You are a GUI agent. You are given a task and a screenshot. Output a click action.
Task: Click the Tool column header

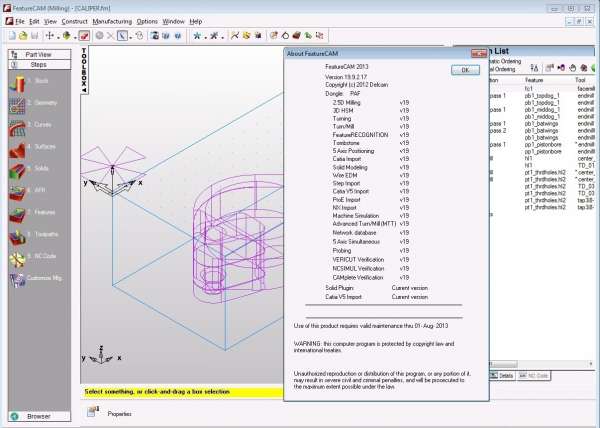pos(580,80)
